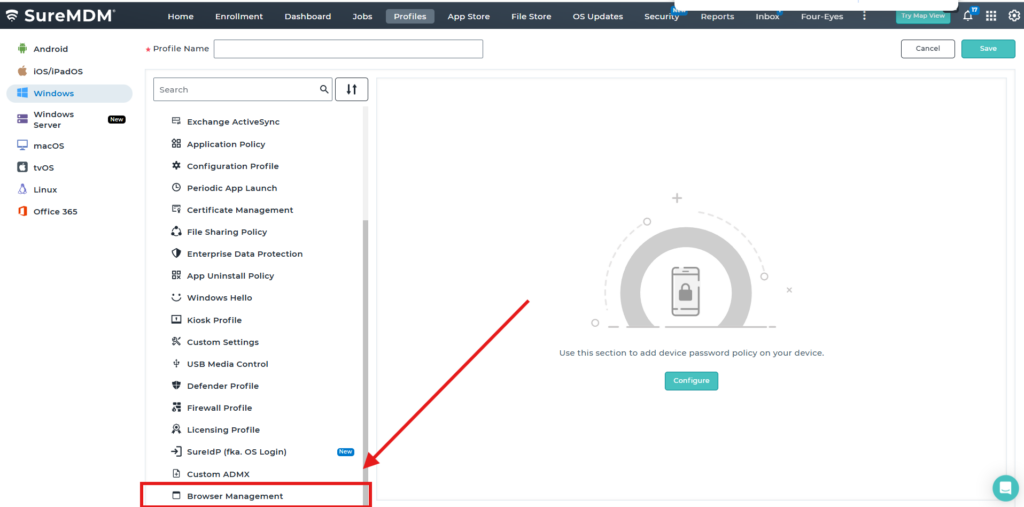Image resolution: width=1024 pixels, height=507 pixels.
Task: Go to the Home tab
Action: pyautogui.click(x=180, y=16)
